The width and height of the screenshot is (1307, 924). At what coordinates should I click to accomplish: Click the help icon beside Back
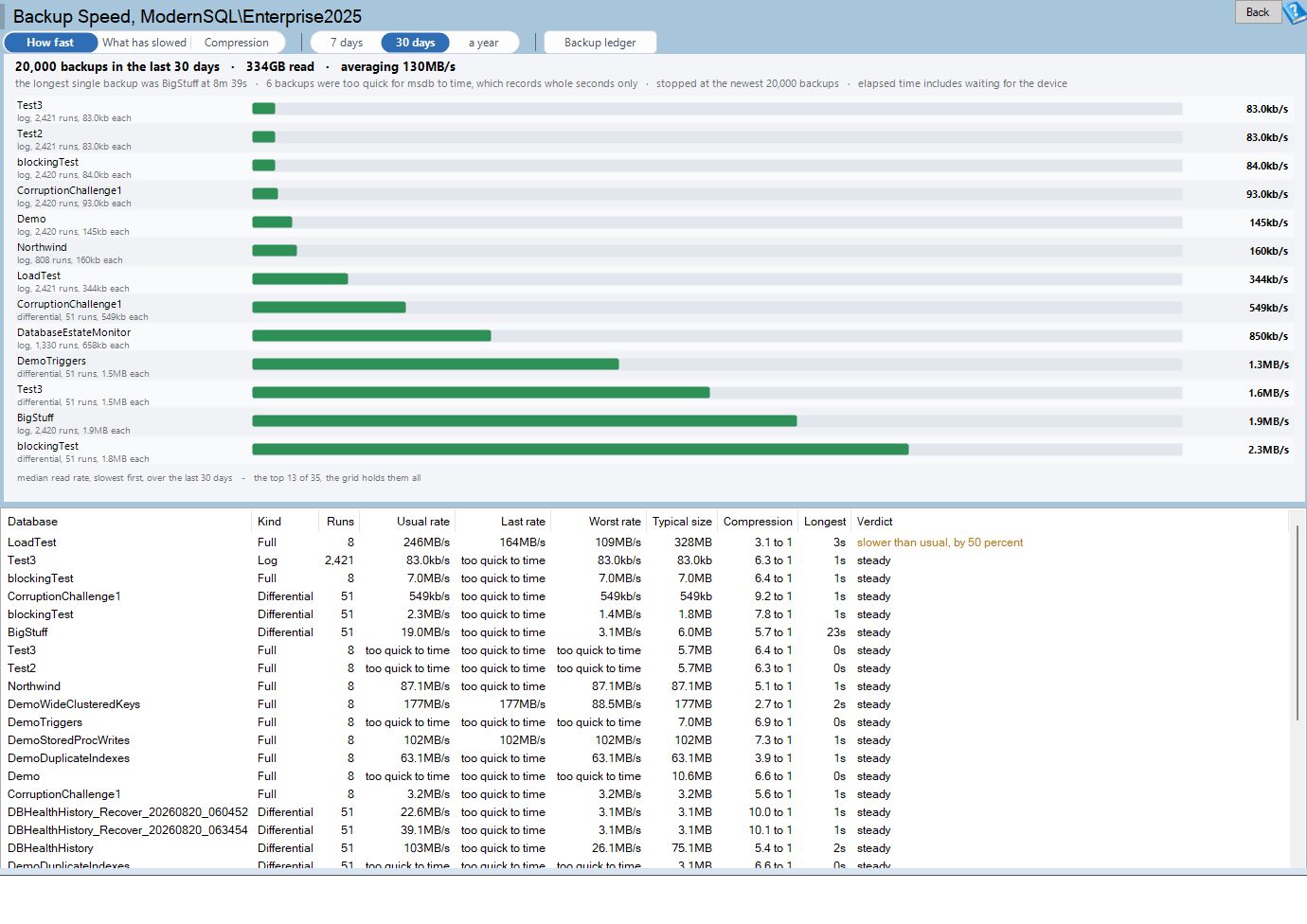pos(1295,12)
